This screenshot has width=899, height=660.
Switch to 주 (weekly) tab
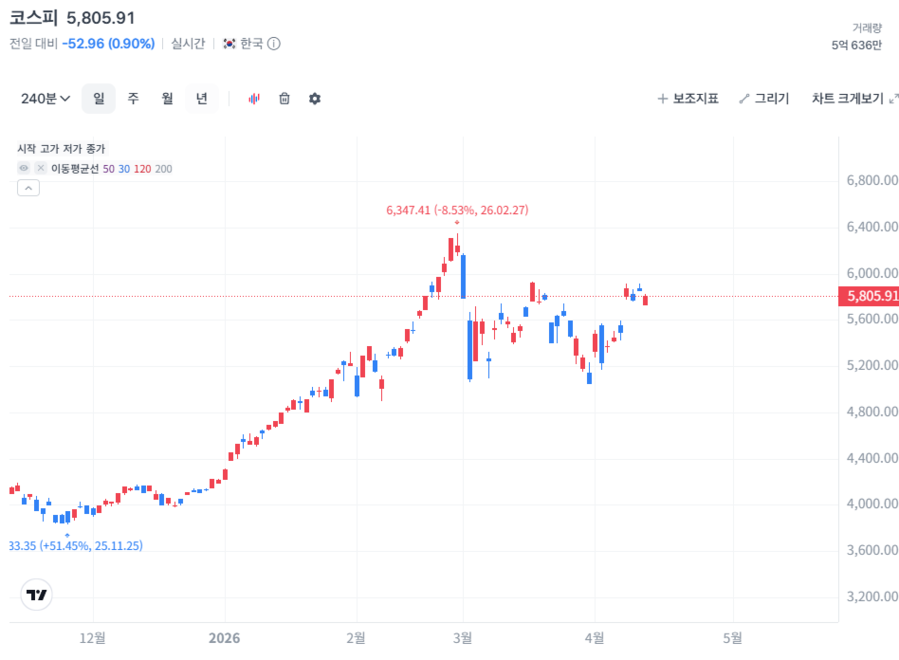pos(133,98)
